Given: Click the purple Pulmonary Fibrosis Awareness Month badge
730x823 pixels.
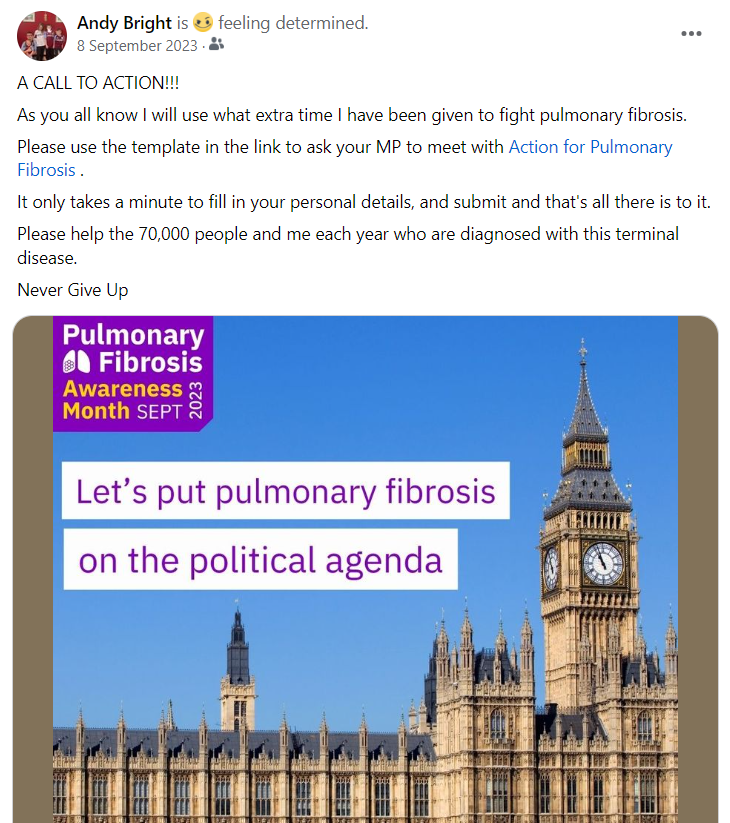Looking at the screenshot, I should tap(133, 372).
